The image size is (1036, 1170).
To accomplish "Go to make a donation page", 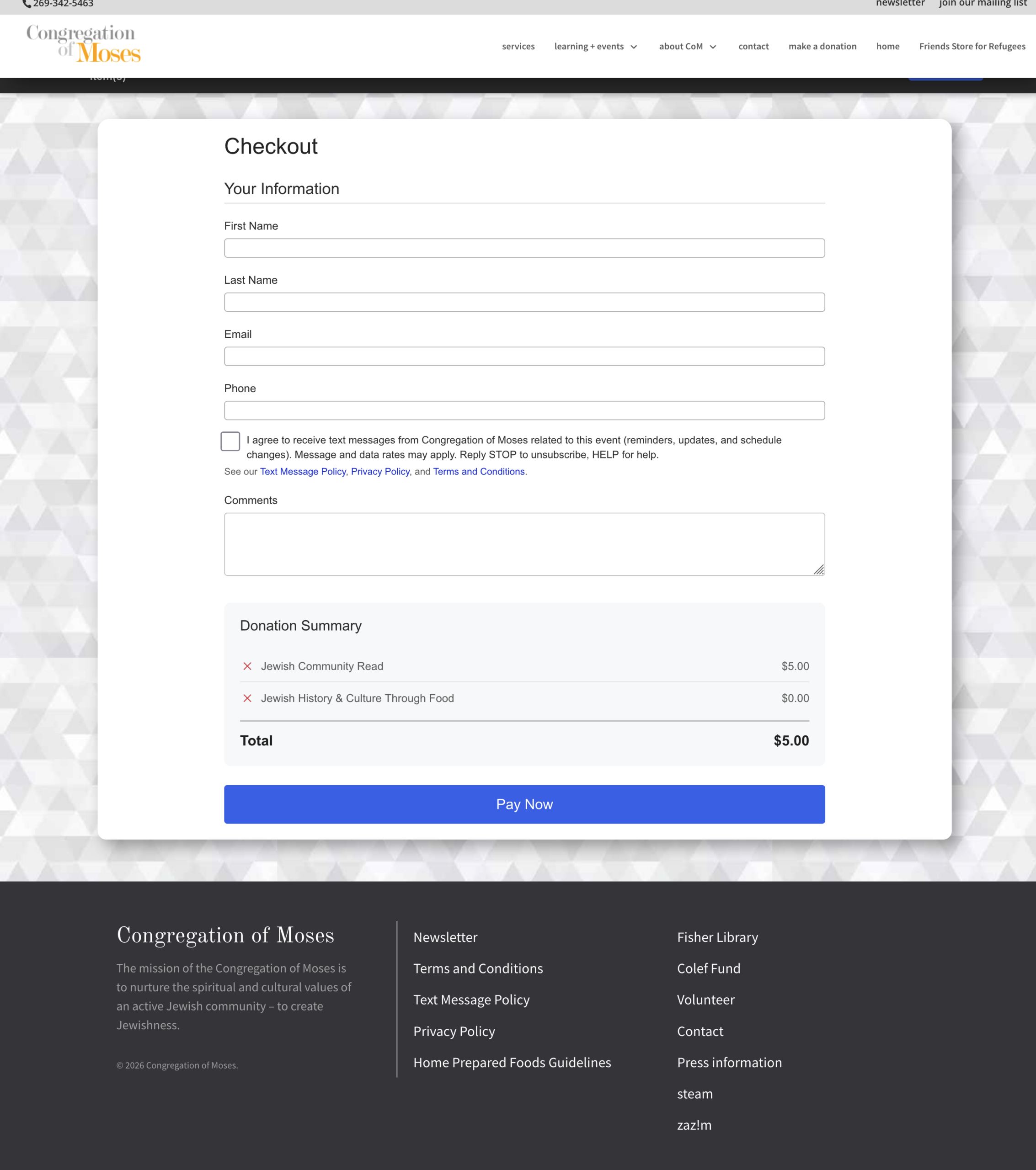I will pyautogui.click(x=822, y=46).
